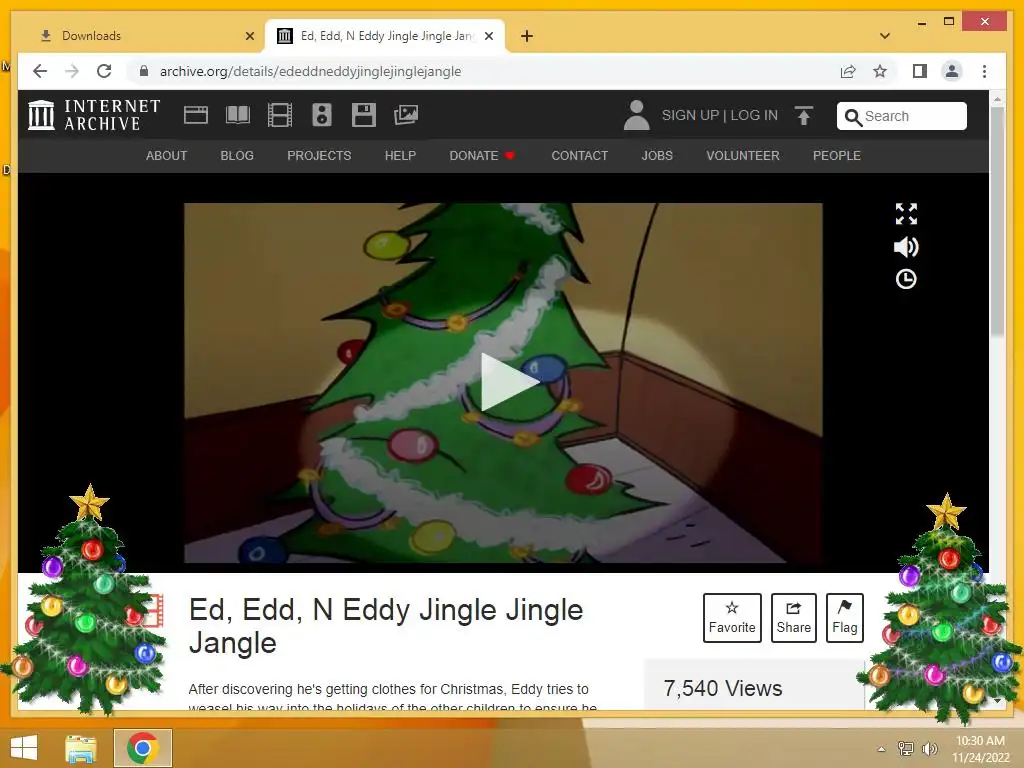The image size is (1024, 768).
Task: Toggle fullscreen video mode
Action: 906,214
